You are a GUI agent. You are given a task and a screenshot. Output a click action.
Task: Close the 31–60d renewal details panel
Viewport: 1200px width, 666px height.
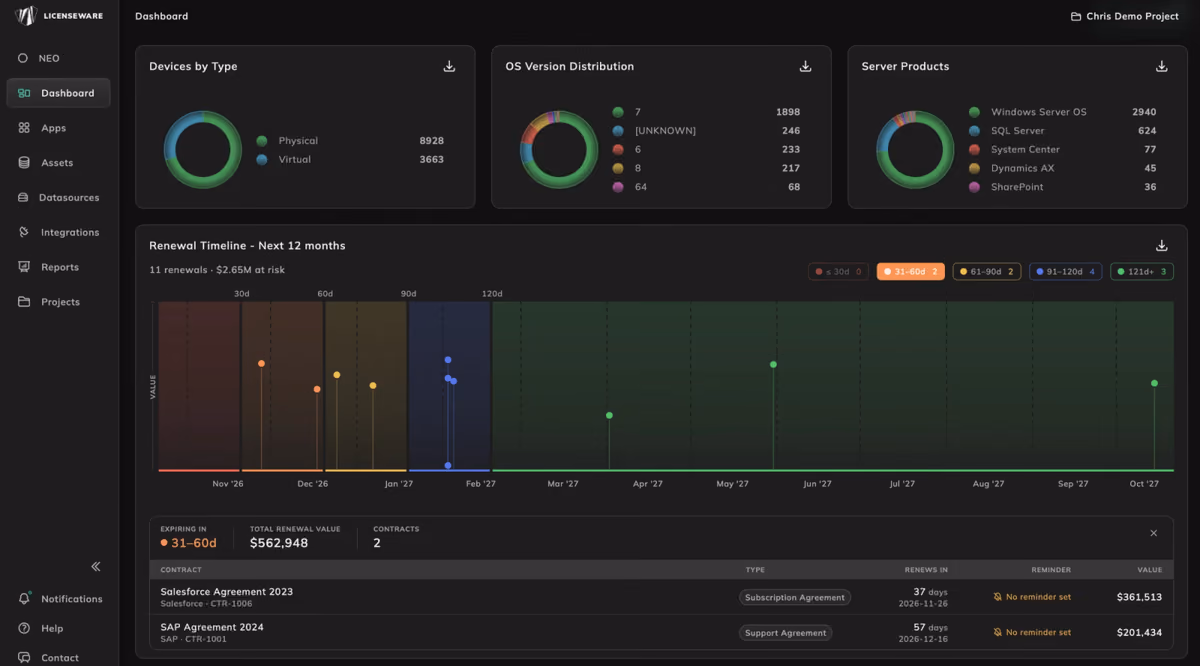[x=1153, y=533]
